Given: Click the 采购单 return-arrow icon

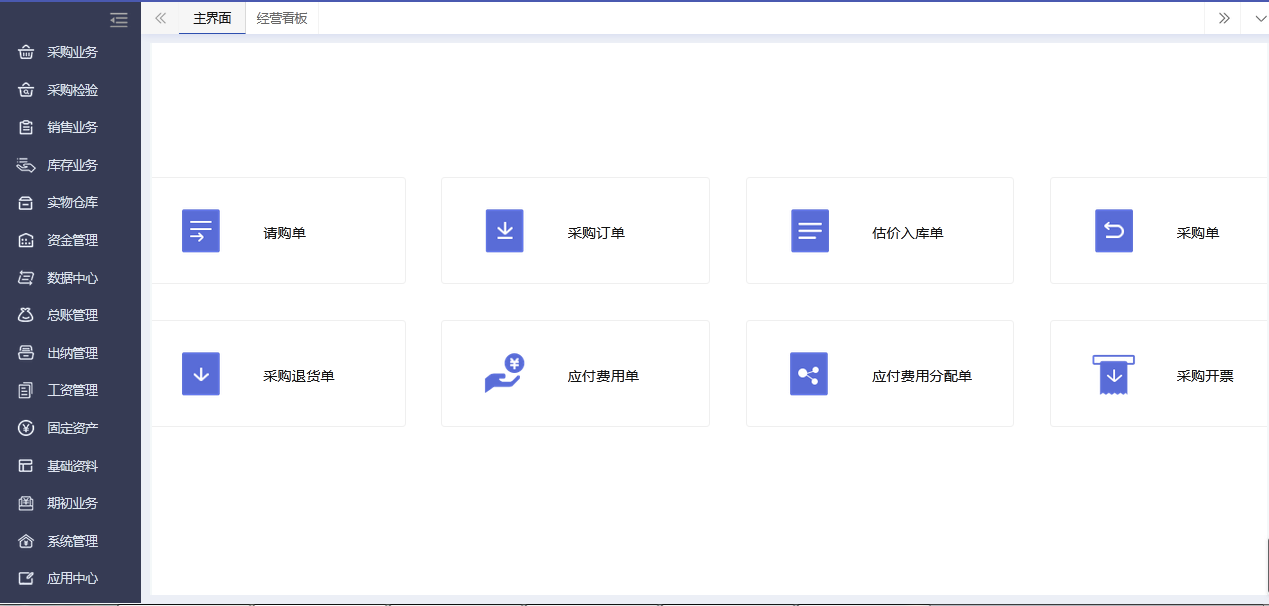Looking at the screenshot, I should [1113, 230].
